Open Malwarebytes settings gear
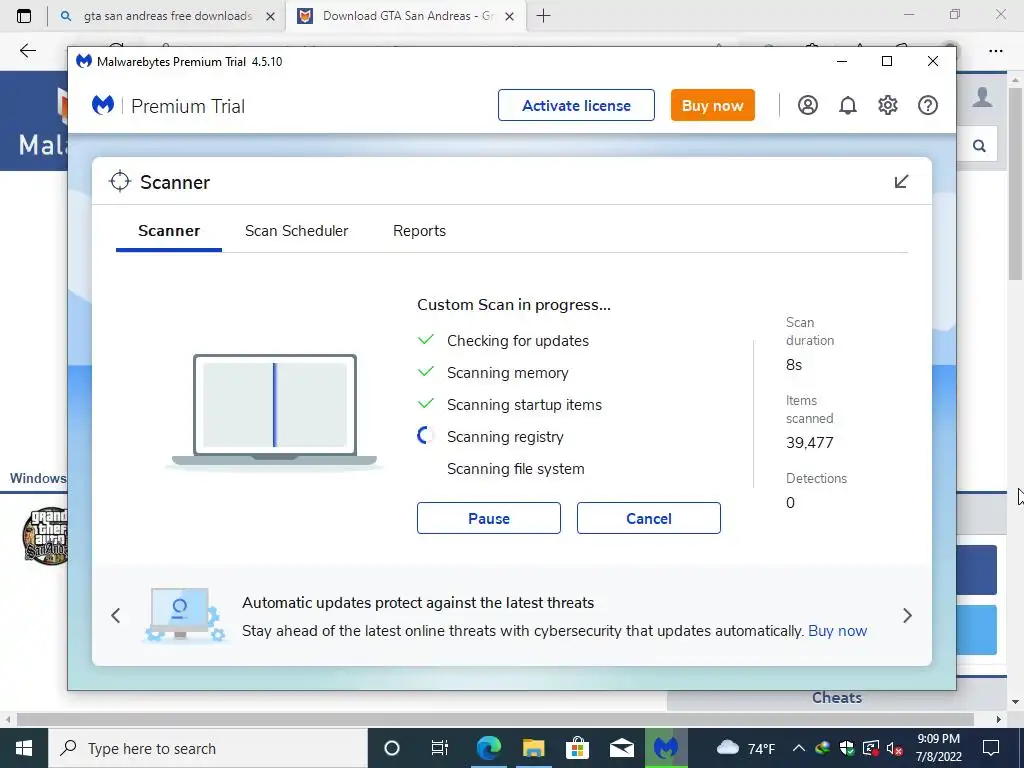The height and width of the screenshot is (768, 1024). tap(888, 105)
